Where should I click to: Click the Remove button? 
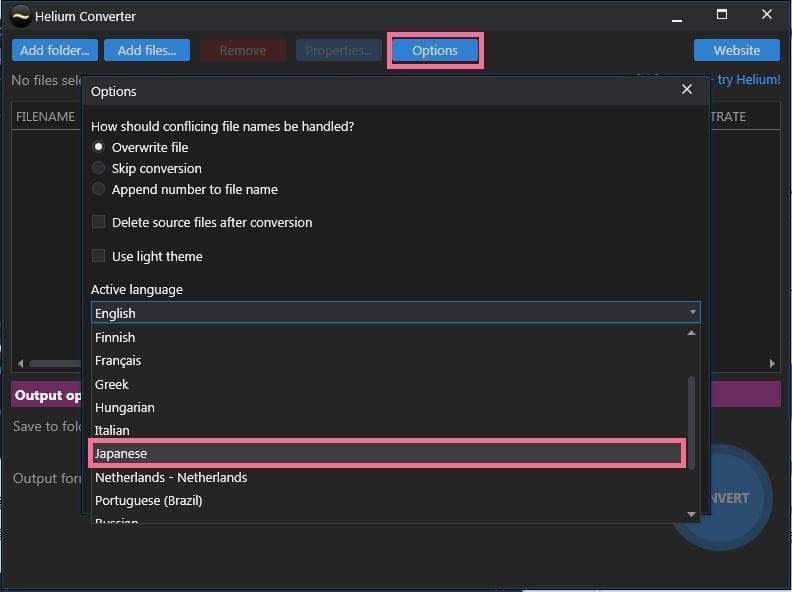pyautogui.click(x=243, y=50)
